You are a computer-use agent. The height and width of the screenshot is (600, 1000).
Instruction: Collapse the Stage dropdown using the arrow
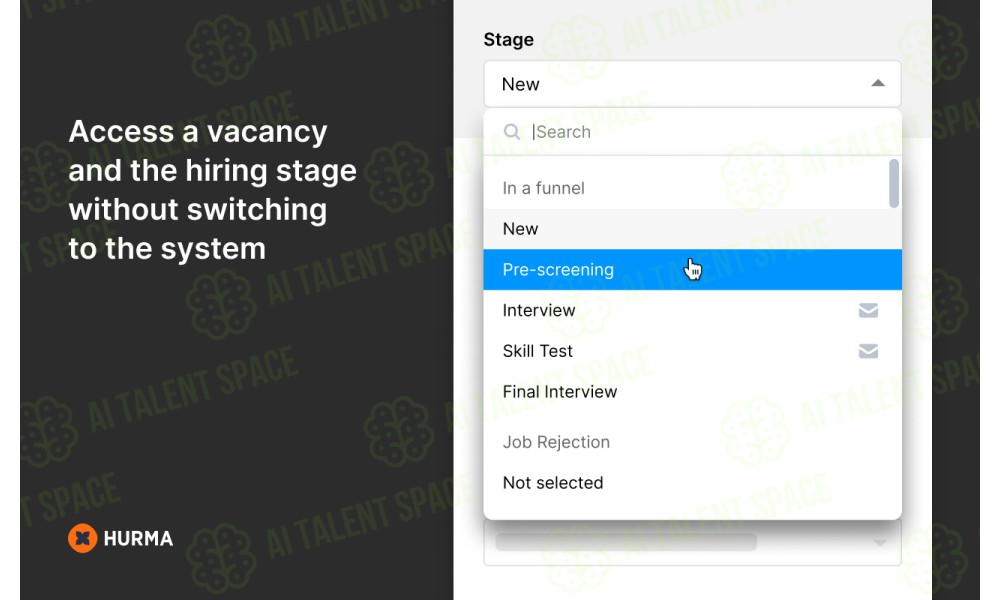coord(878,83)
